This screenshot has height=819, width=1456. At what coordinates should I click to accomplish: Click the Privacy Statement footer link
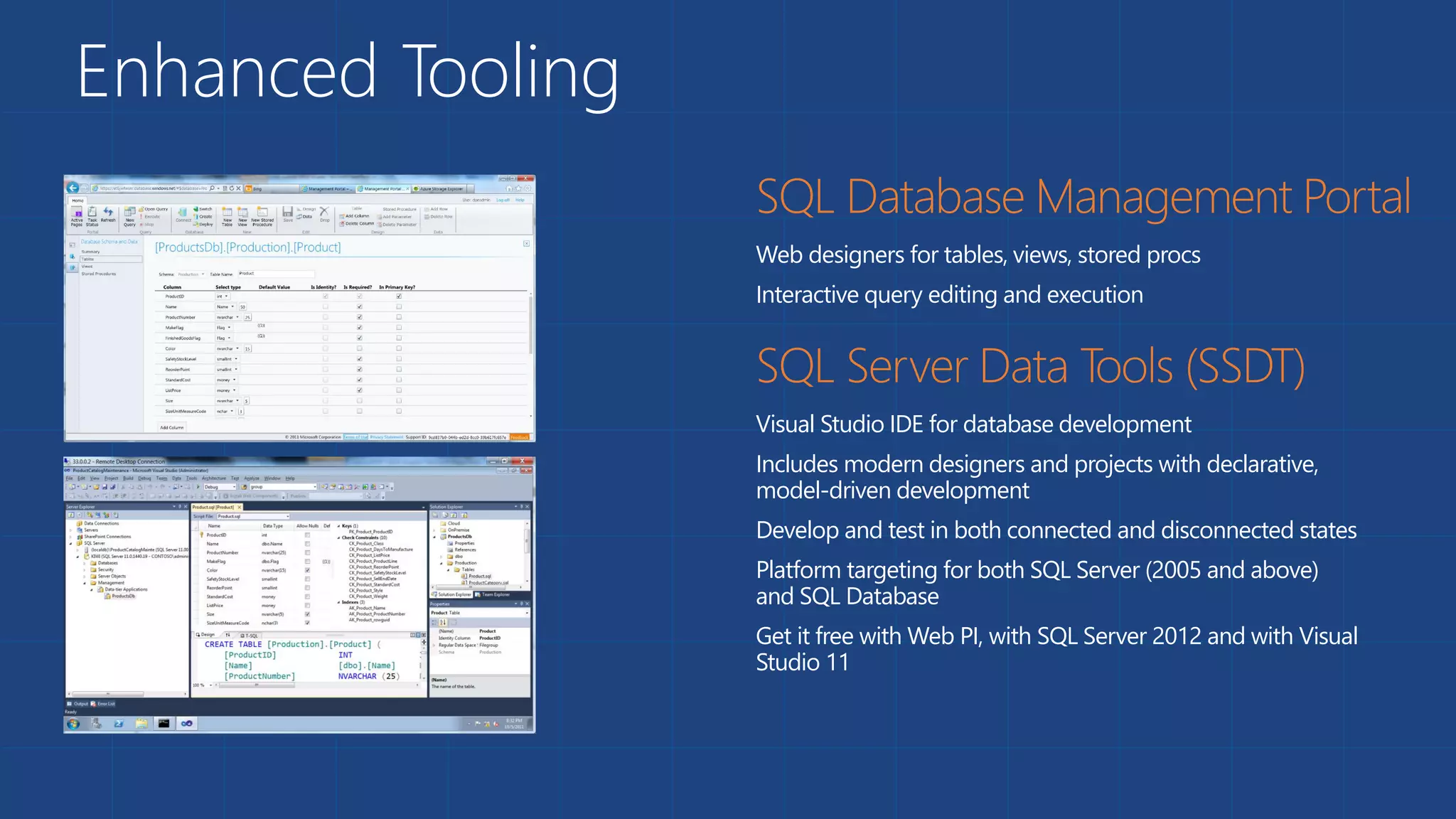coord(387,437)
